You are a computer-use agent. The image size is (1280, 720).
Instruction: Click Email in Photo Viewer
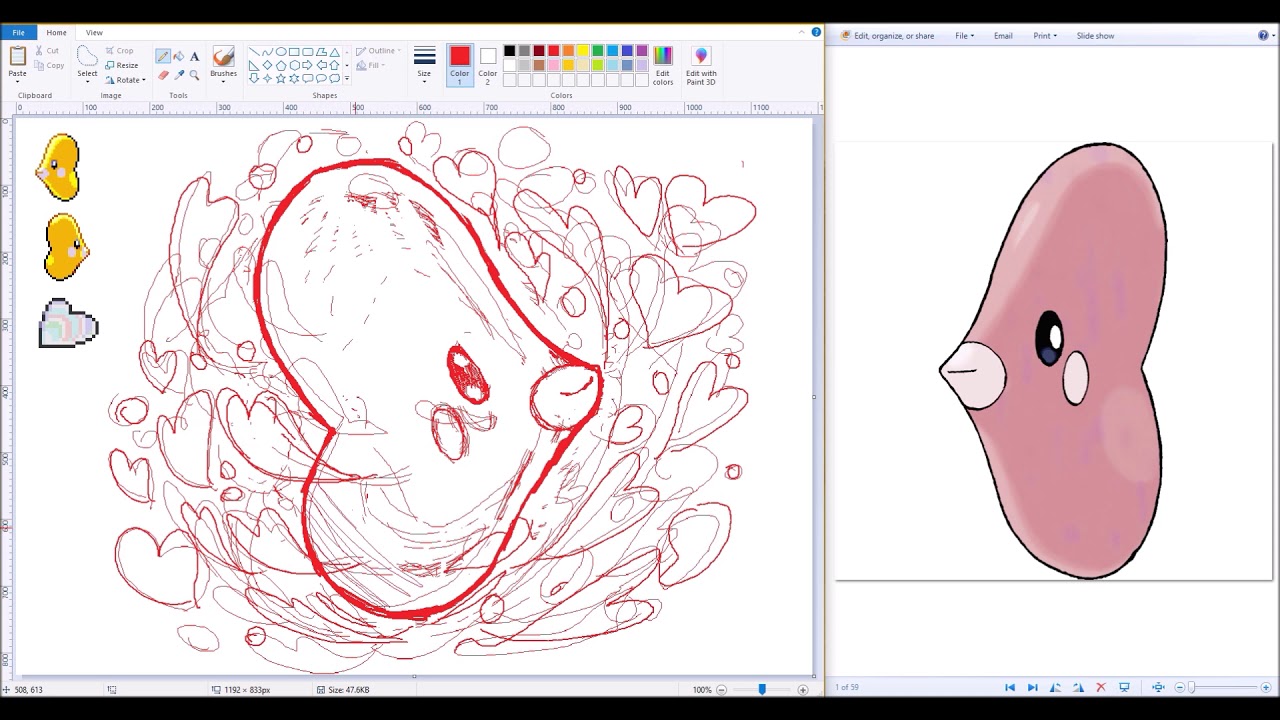[x=1003, y=36]
